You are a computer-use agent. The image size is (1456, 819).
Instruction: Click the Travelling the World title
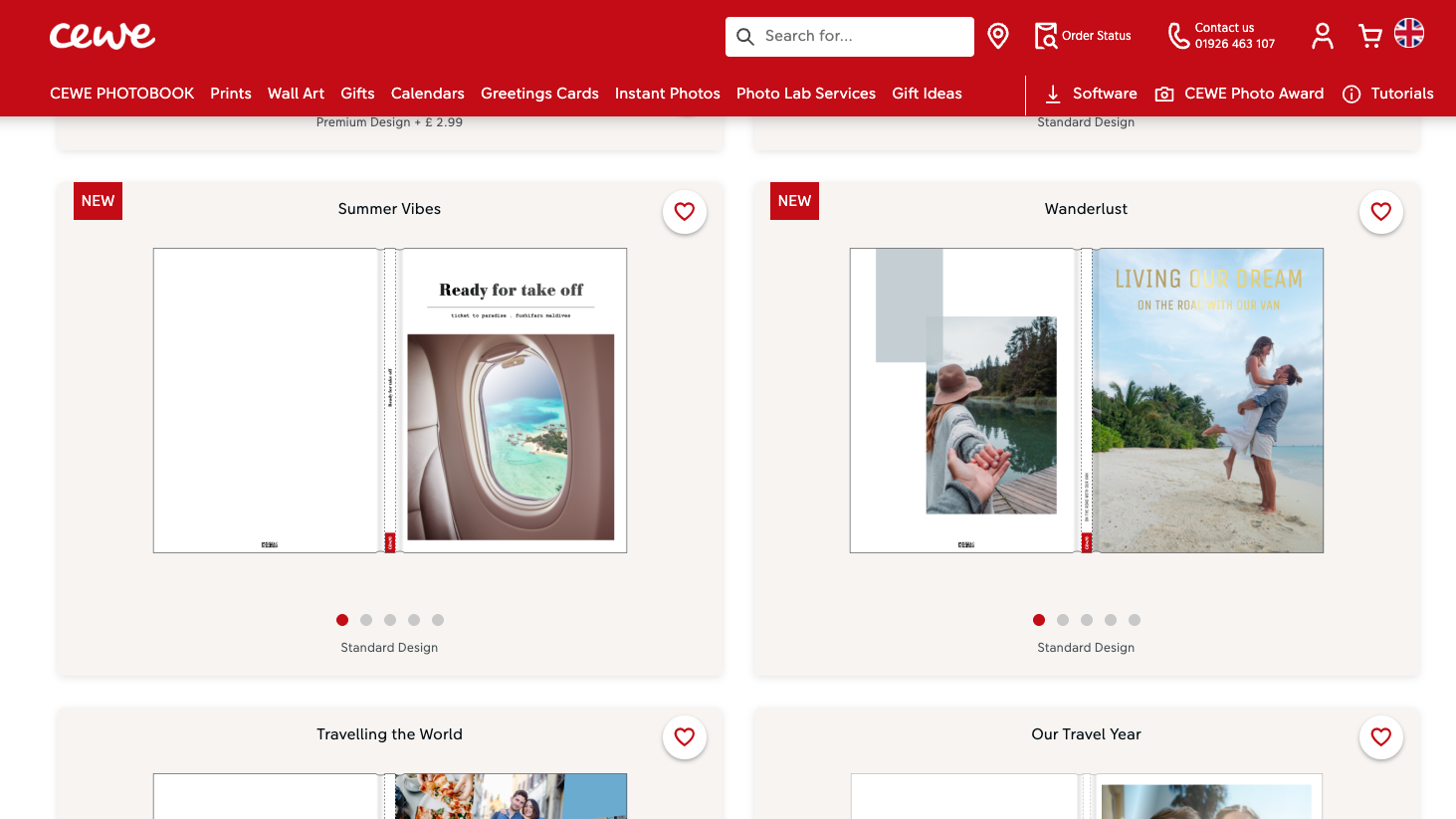point(389,734)
